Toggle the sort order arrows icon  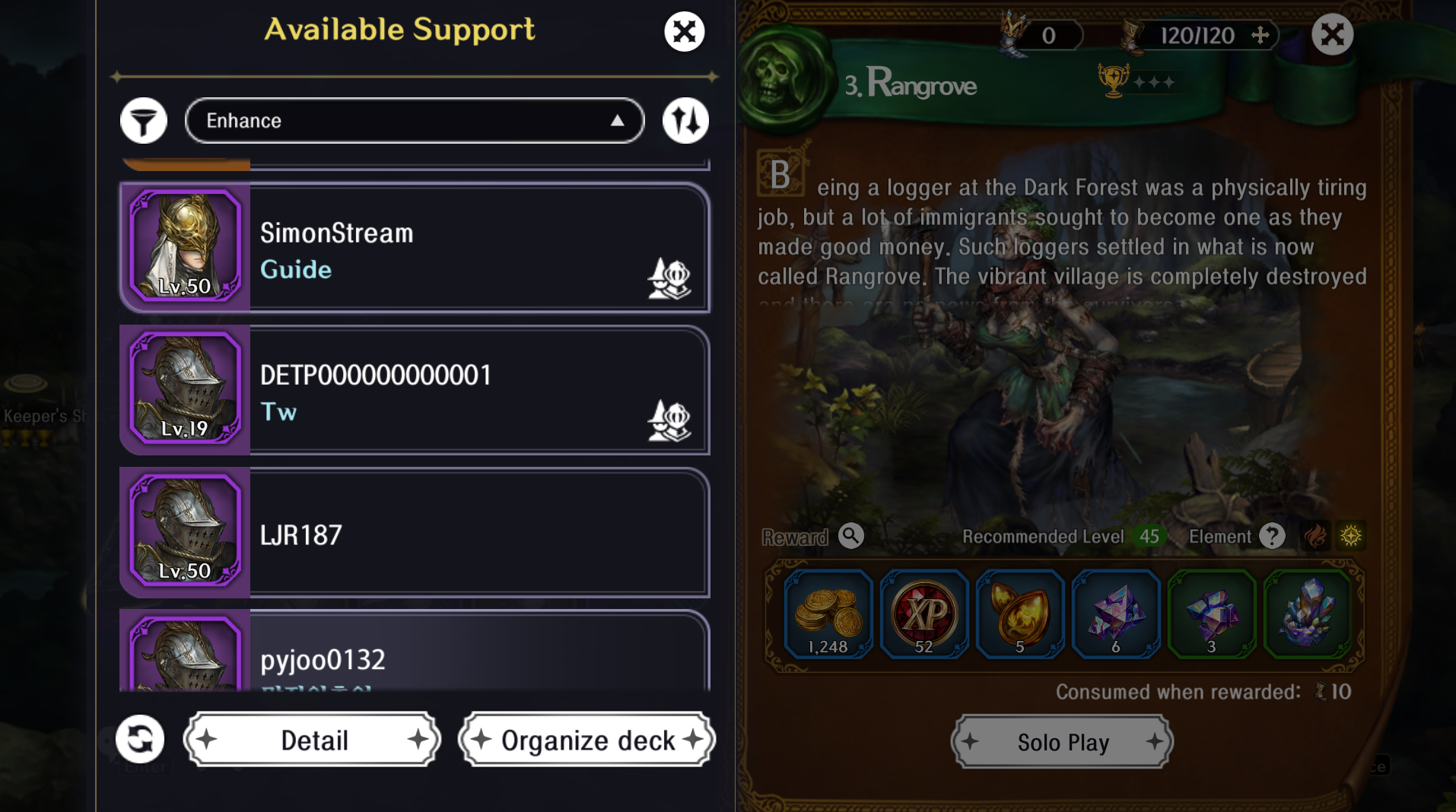click(685, 120)
